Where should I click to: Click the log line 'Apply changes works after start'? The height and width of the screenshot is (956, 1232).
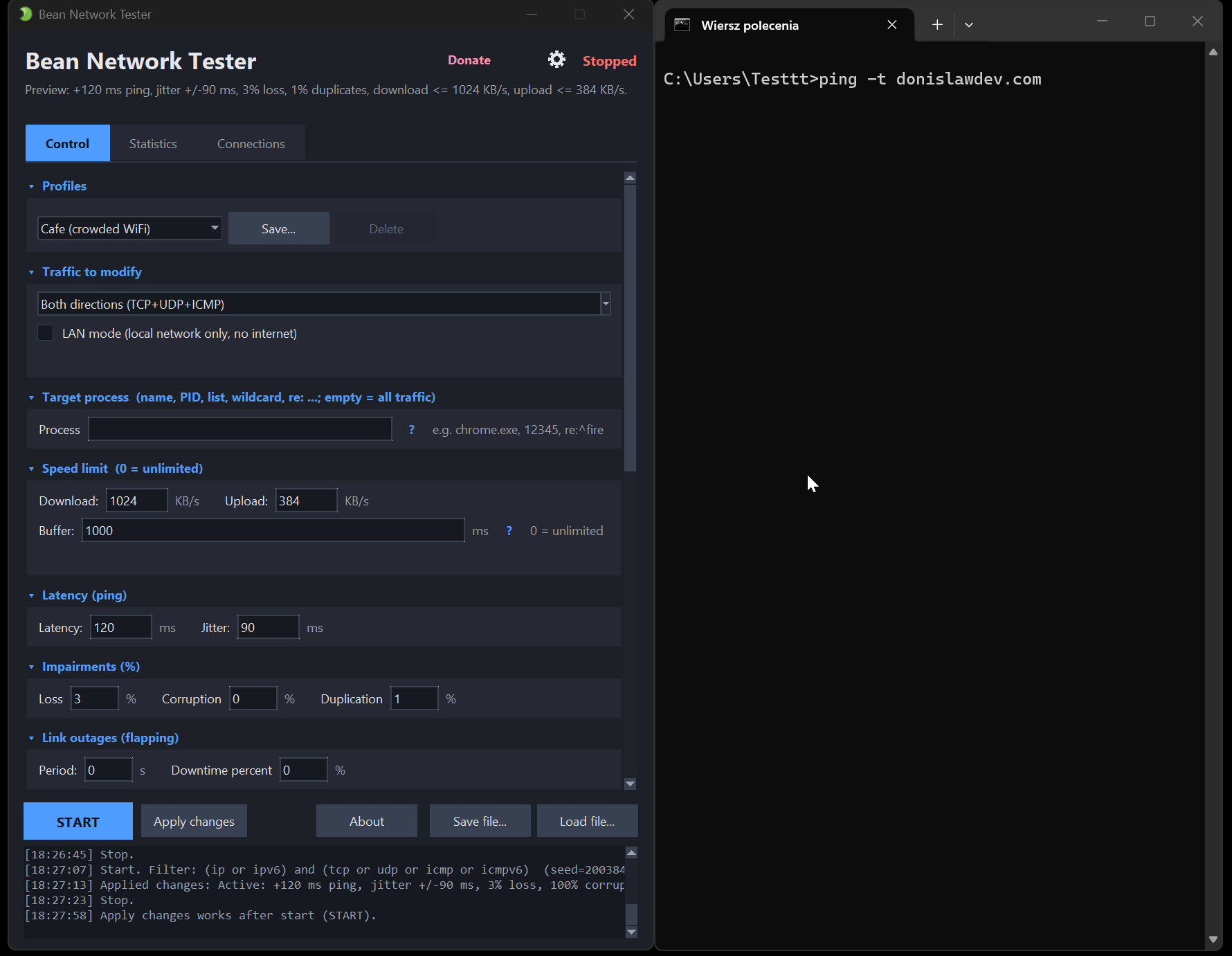201,915
